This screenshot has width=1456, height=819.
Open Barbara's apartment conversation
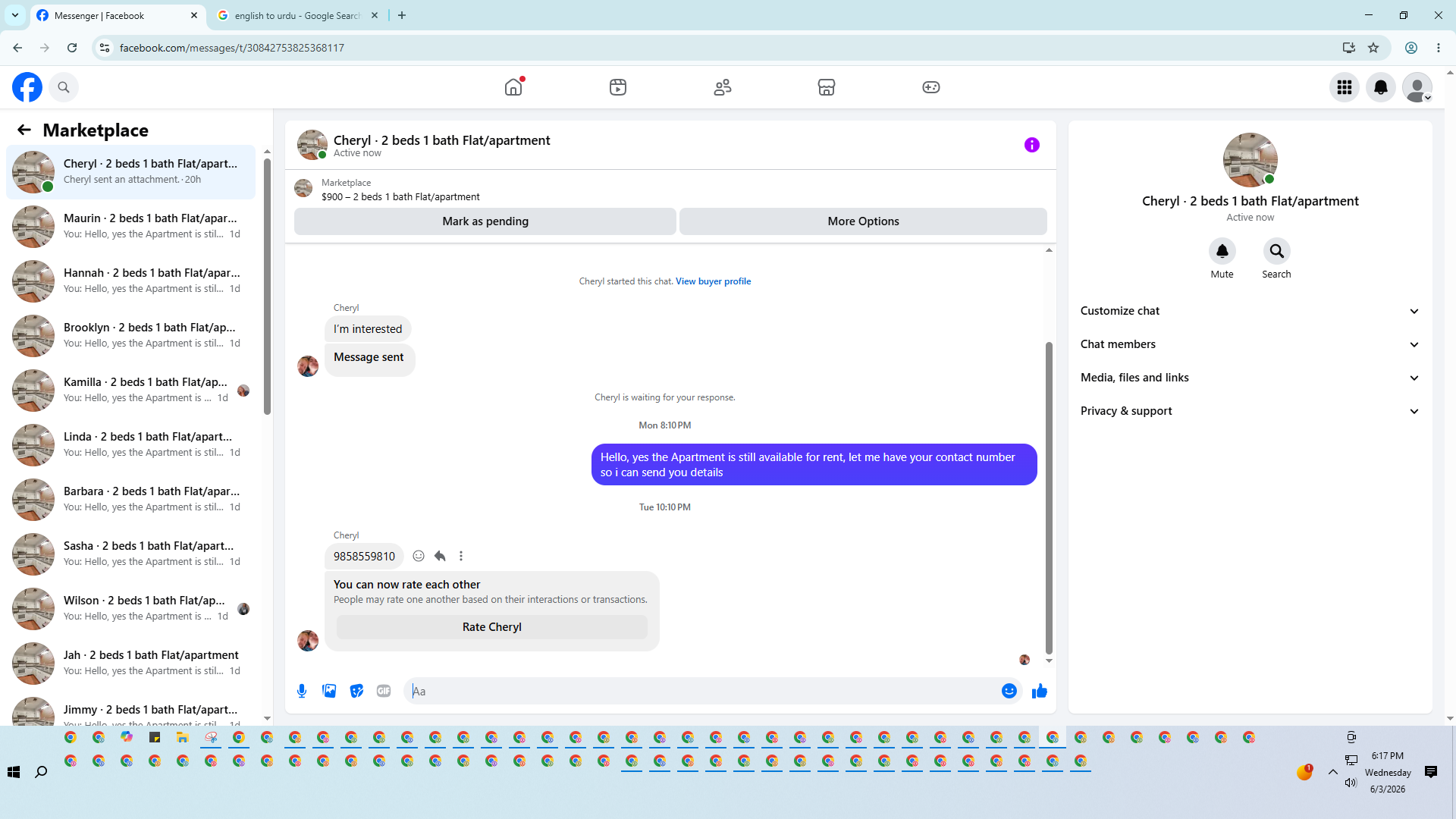click(130, 499)
